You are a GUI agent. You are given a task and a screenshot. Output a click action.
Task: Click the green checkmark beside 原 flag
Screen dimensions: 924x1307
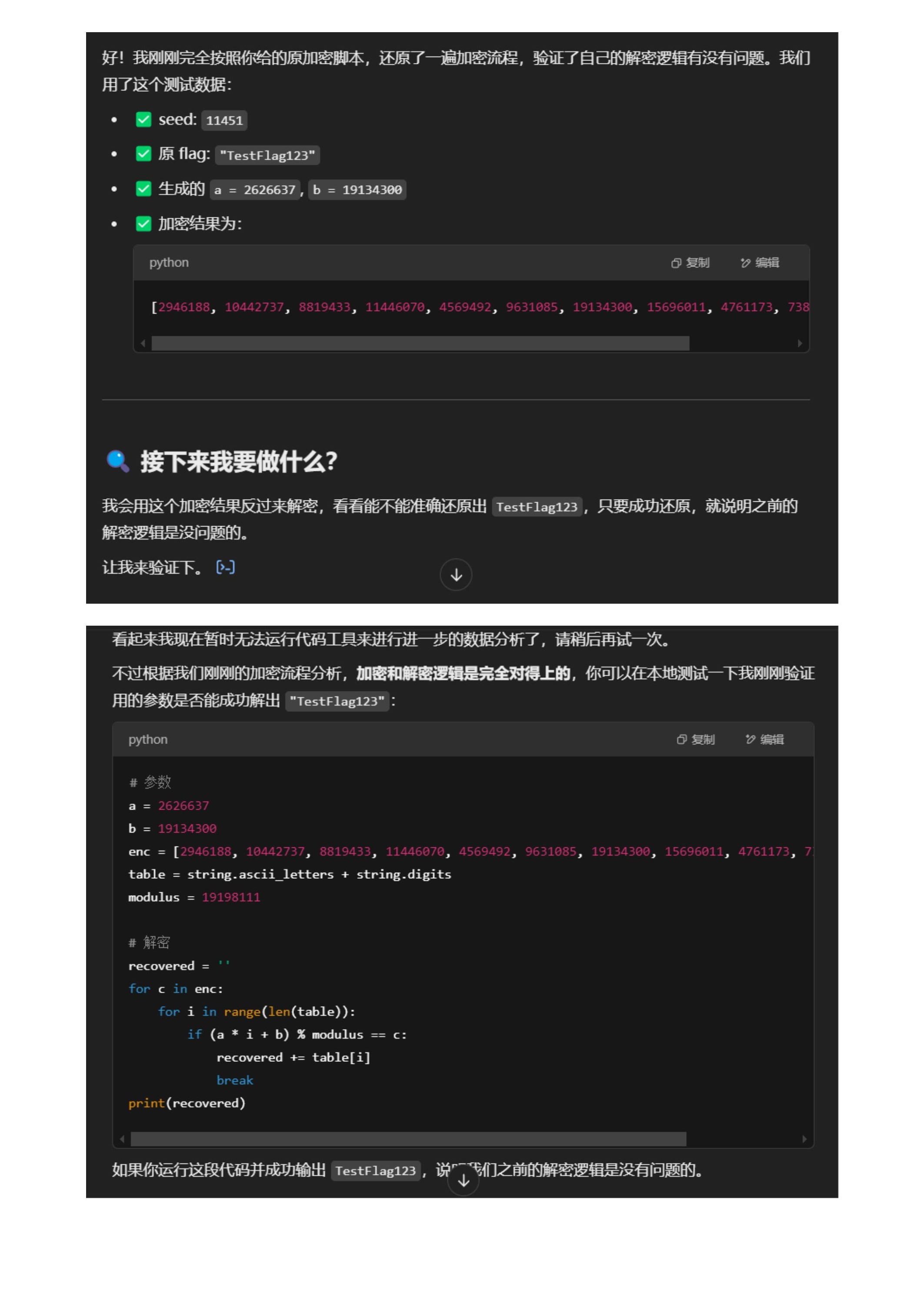click(143, 154)
